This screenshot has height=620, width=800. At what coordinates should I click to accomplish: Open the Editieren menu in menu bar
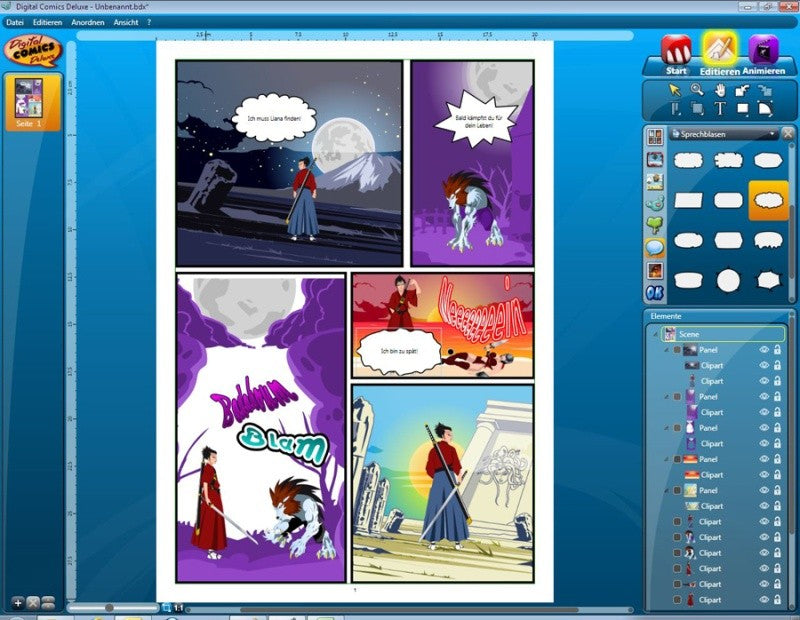47,22
